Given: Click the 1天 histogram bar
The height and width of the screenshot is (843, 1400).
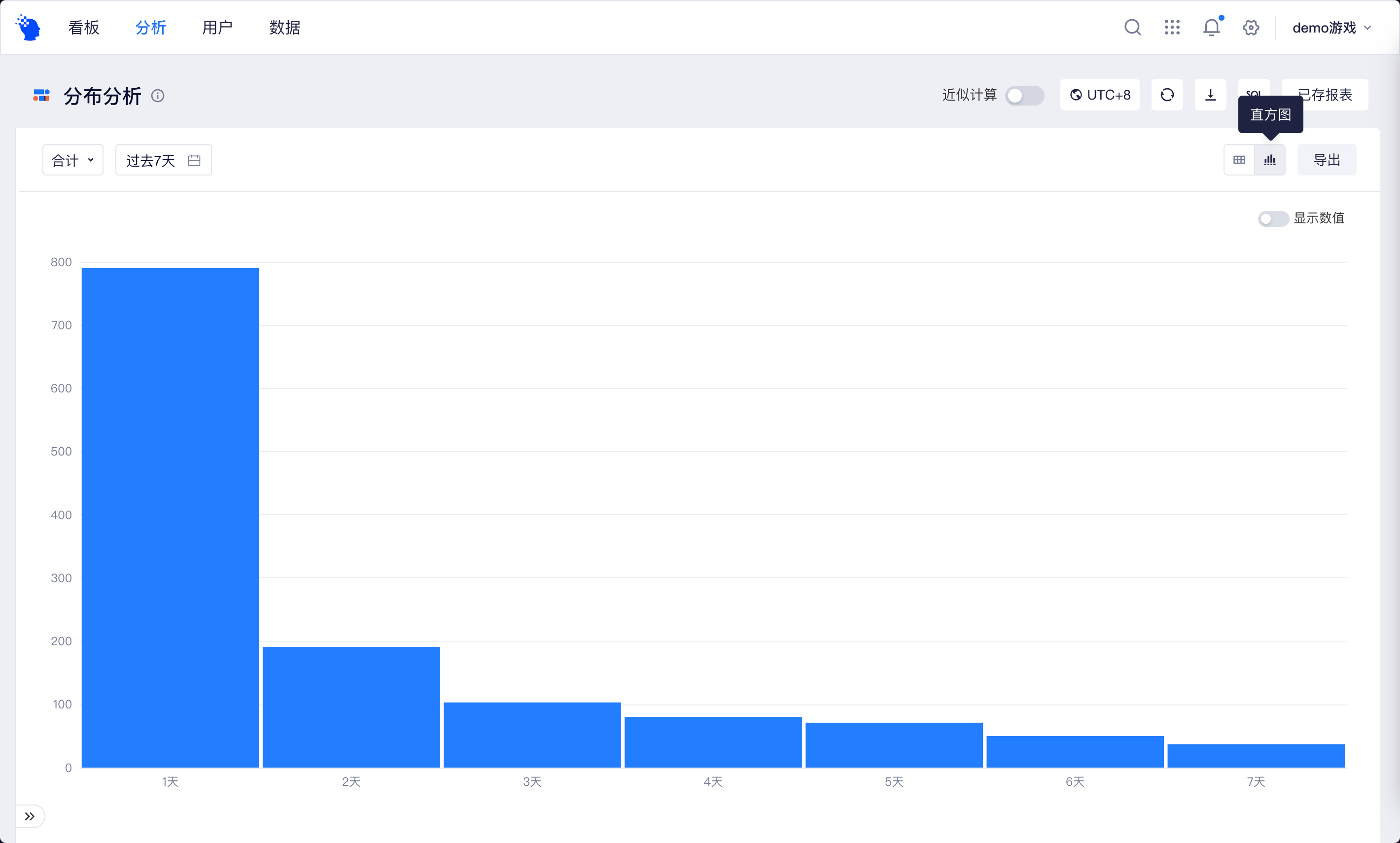Looking at the screenshot, I should (x=170, y=517).
